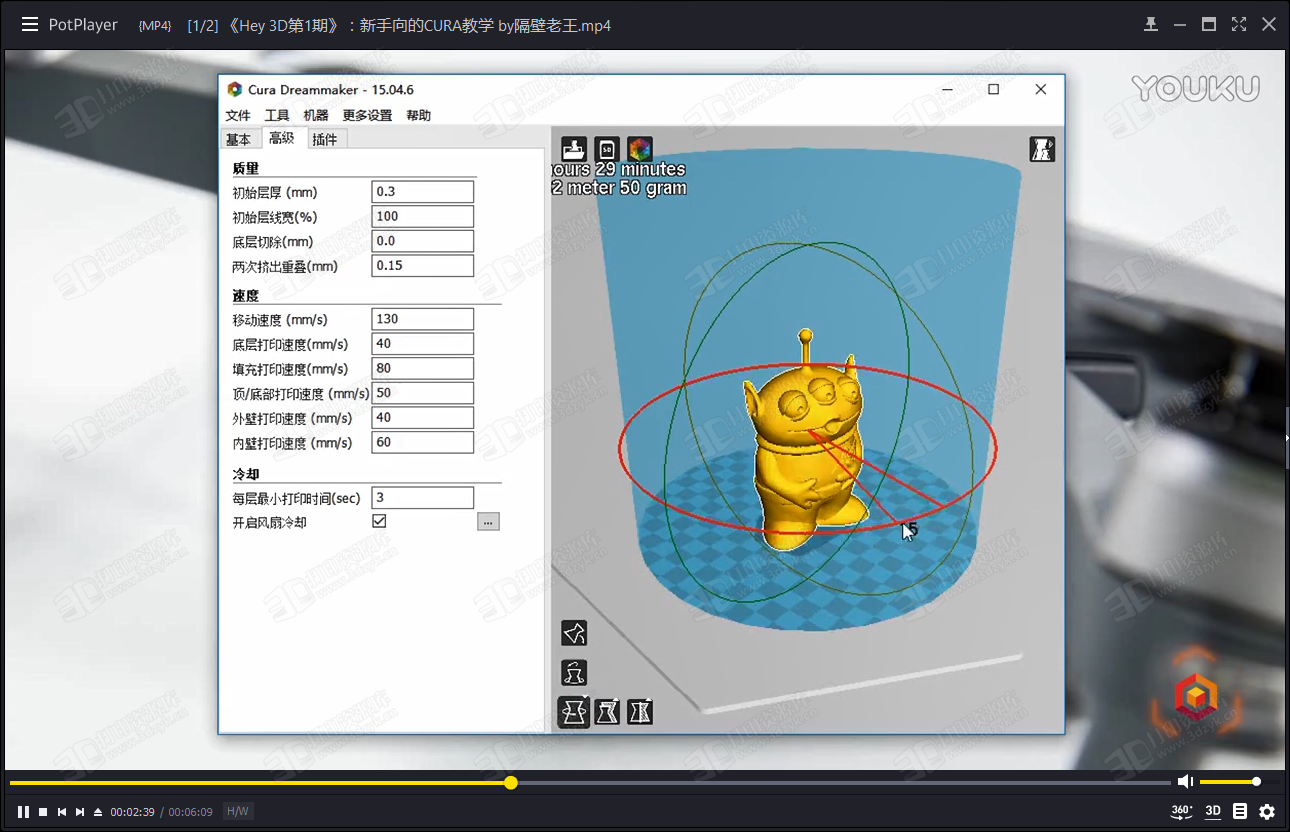Image resolution: width=1290 pixels, height=832 pixels.
Task: Click the 顶/底部打印速度 input field
Action: [x=422, y=393]
